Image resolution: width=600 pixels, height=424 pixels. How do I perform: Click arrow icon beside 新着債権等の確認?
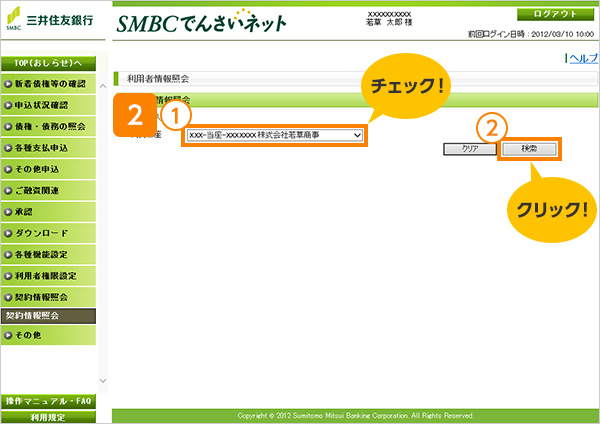pos(8,84)
